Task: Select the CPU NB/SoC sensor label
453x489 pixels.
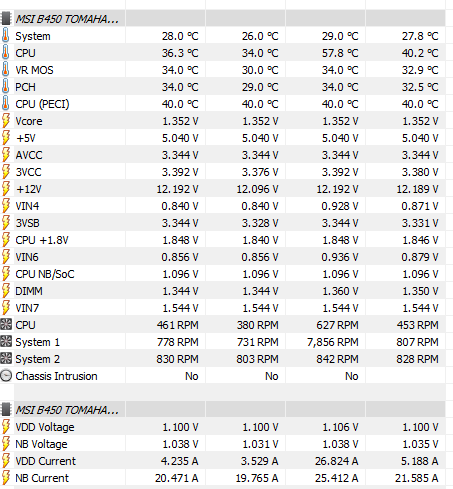Action: pos(45,274)
